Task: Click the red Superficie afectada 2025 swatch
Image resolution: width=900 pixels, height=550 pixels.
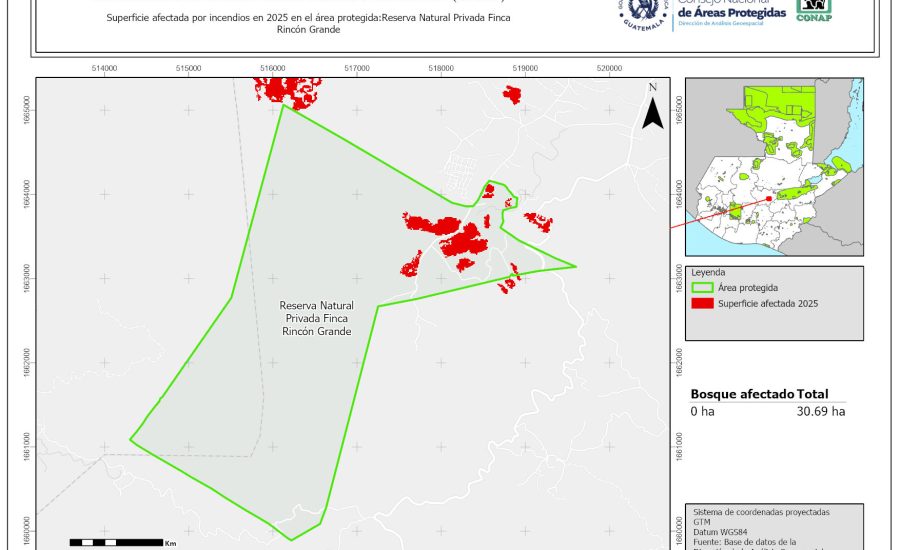Action: tap(703, 303)
